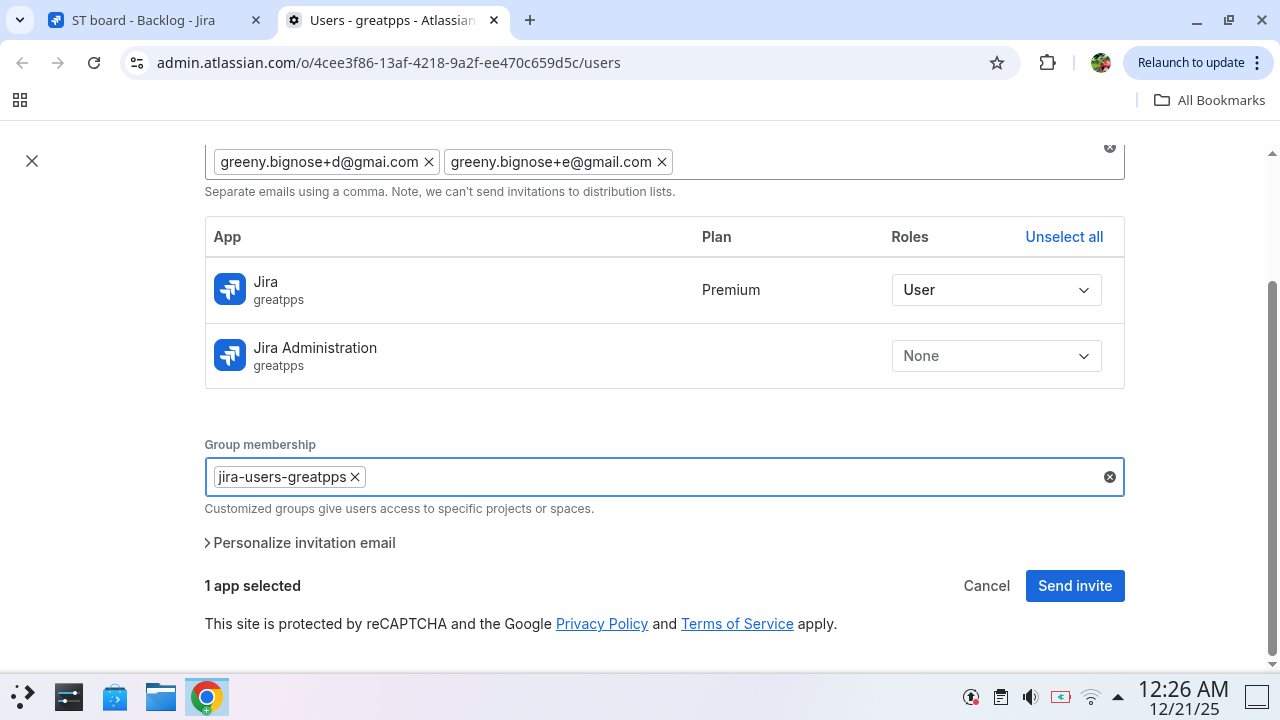
Task: Open the Chrome profile avatar
Action: click(1101, 62)
